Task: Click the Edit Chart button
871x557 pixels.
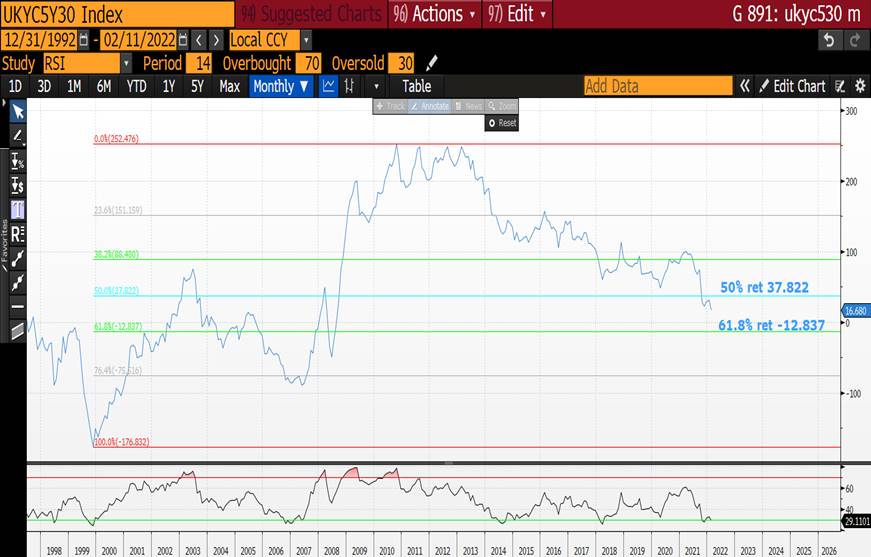Action: tap(792, 86)
